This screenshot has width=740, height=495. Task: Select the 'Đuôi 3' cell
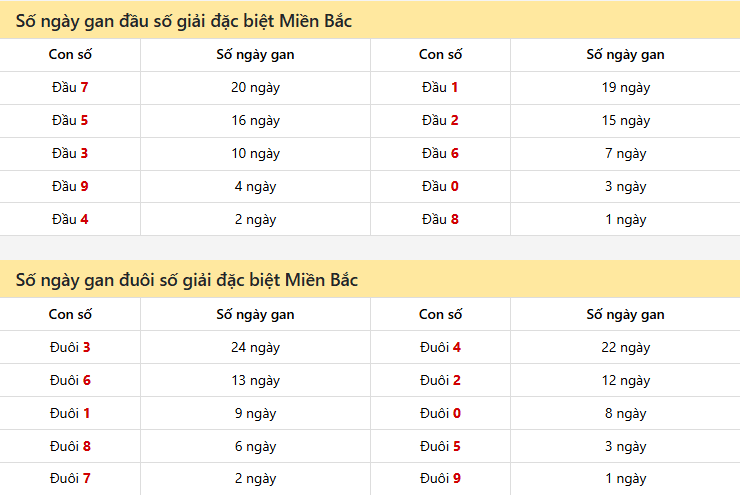[x=70, y=348]
